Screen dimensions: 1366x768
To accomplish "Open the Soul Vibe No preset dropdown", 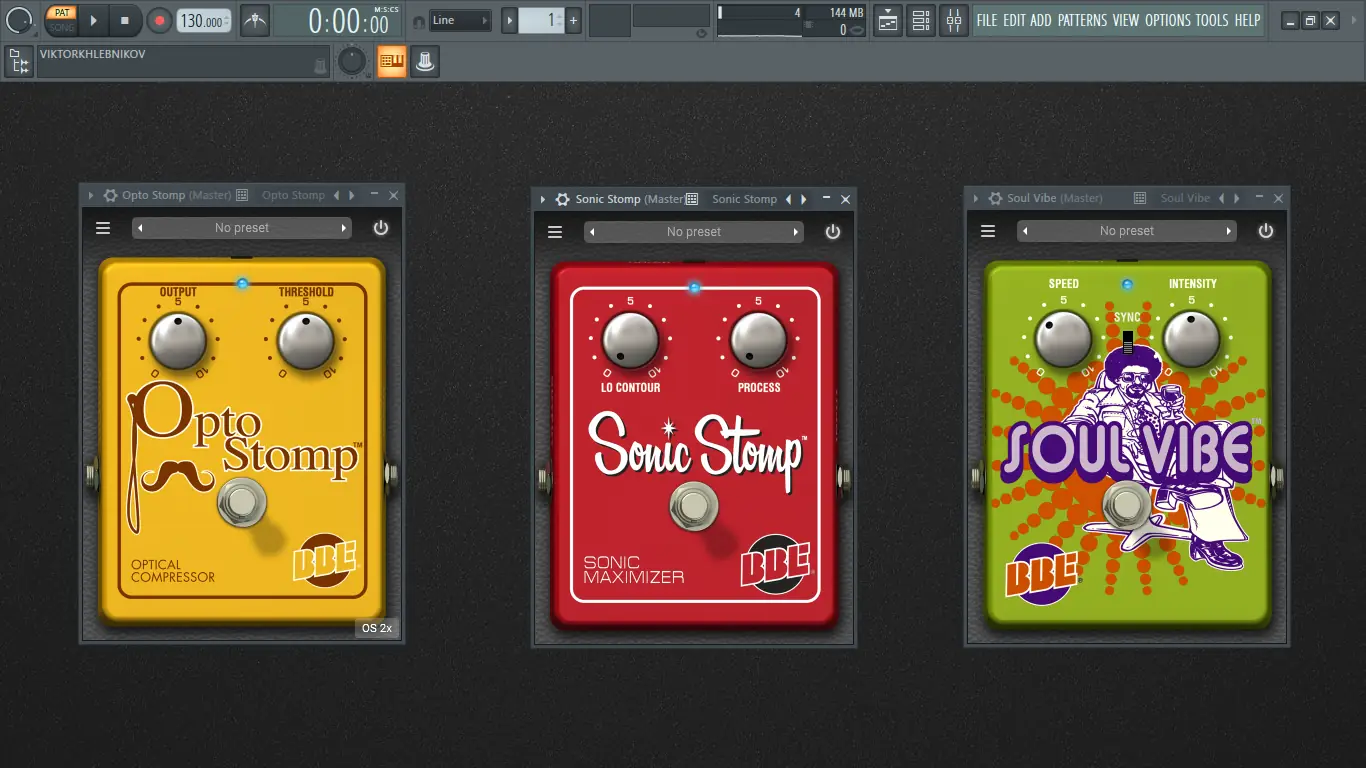I will (x=1127, y=231).
